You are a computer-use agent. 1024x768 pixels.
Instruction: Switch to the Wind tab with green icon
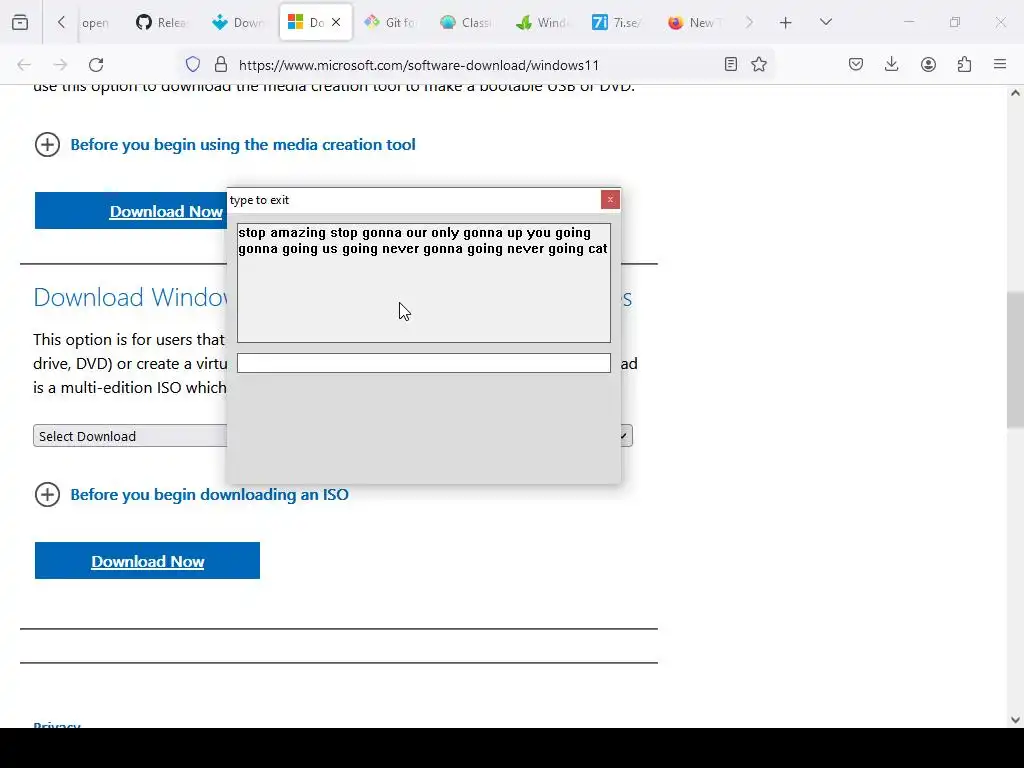542,22
